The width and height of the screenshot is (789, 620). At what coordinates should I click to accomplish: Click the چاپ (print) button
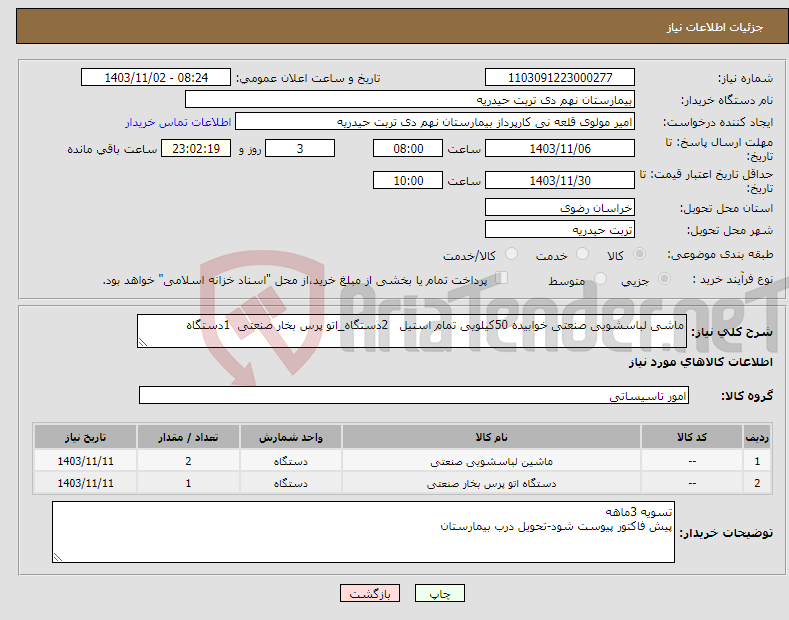(439, 593)
